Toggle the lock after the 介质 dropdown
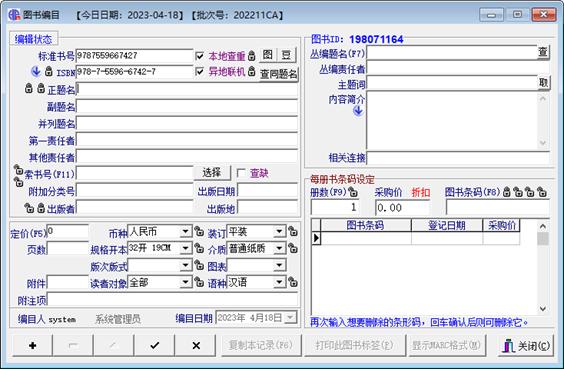 click(293, 248)
